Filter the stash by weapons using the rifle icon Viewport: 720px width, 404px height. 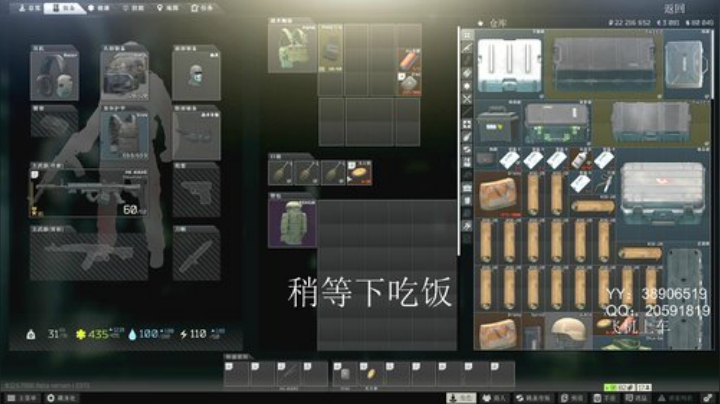click(x=467, y=48)
